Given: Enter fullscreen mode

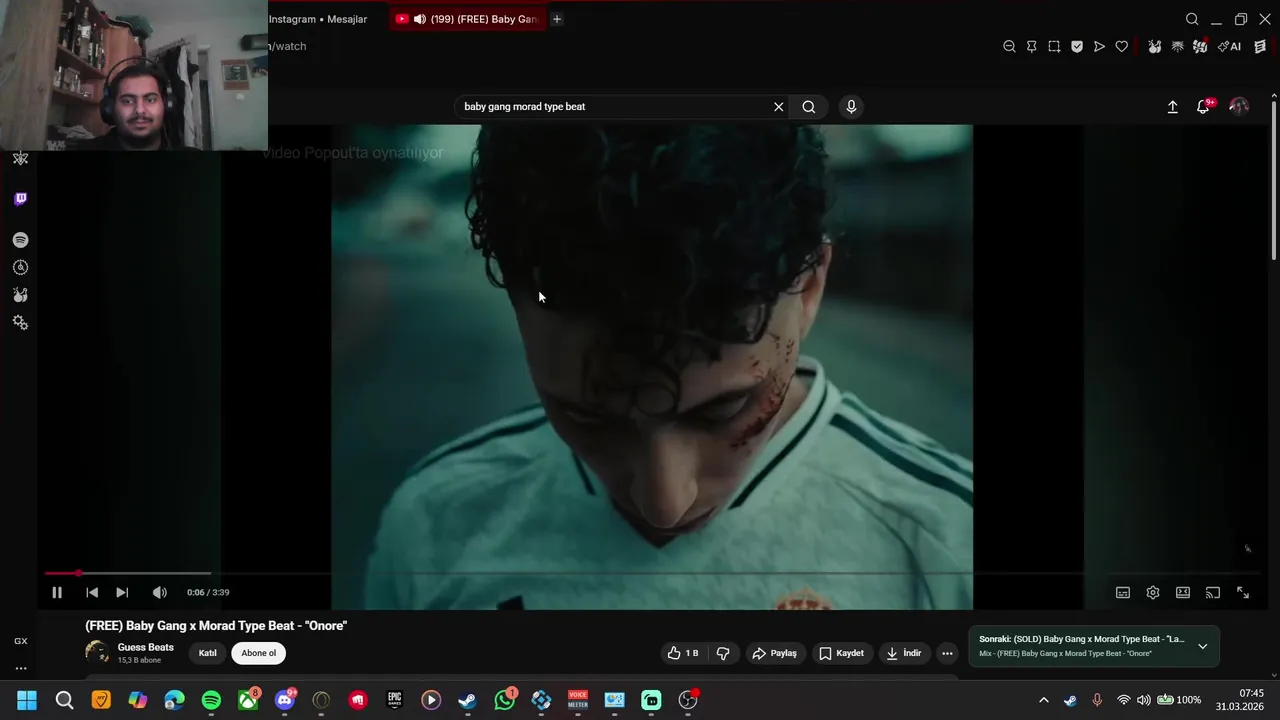Looking at the screenshot, I should [1243, 592].
